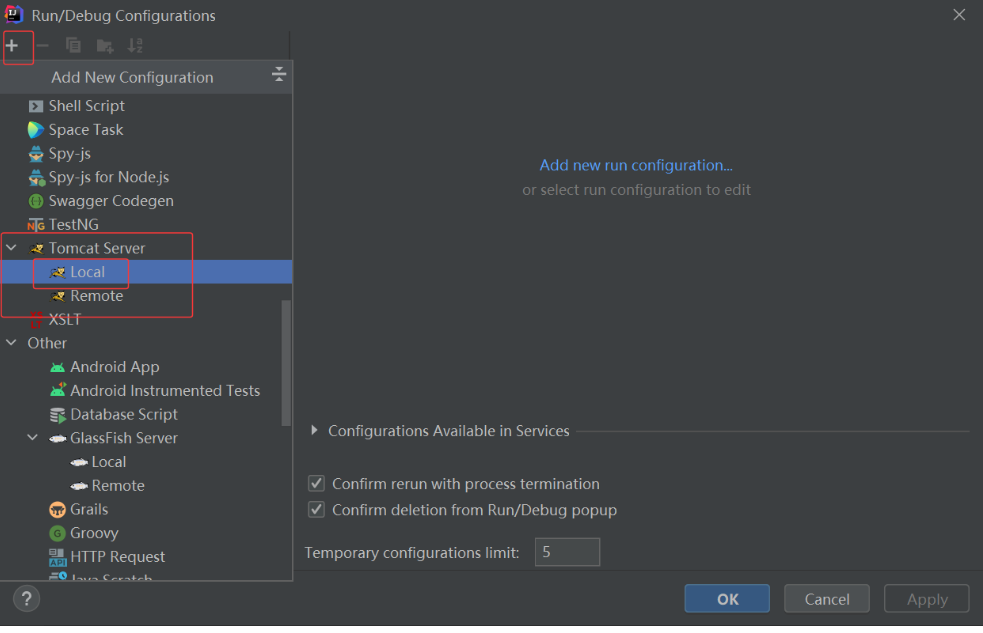Select the Space Task row text
The image size is (983, 633).
86,130
